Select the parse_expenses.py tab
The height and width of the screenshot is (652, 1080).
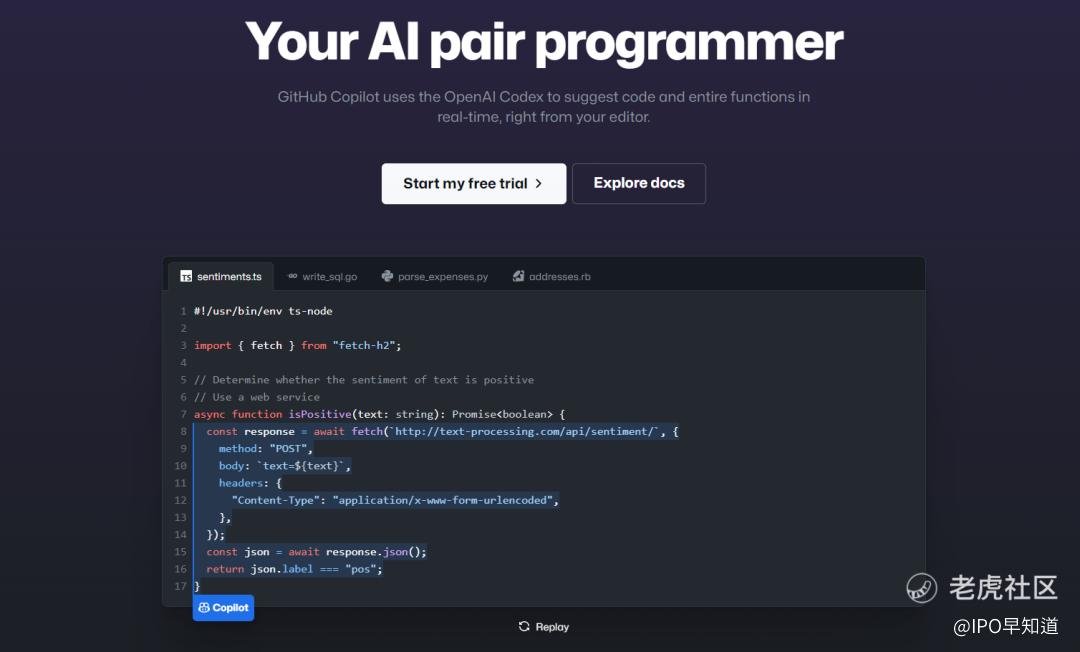(435, 276)
